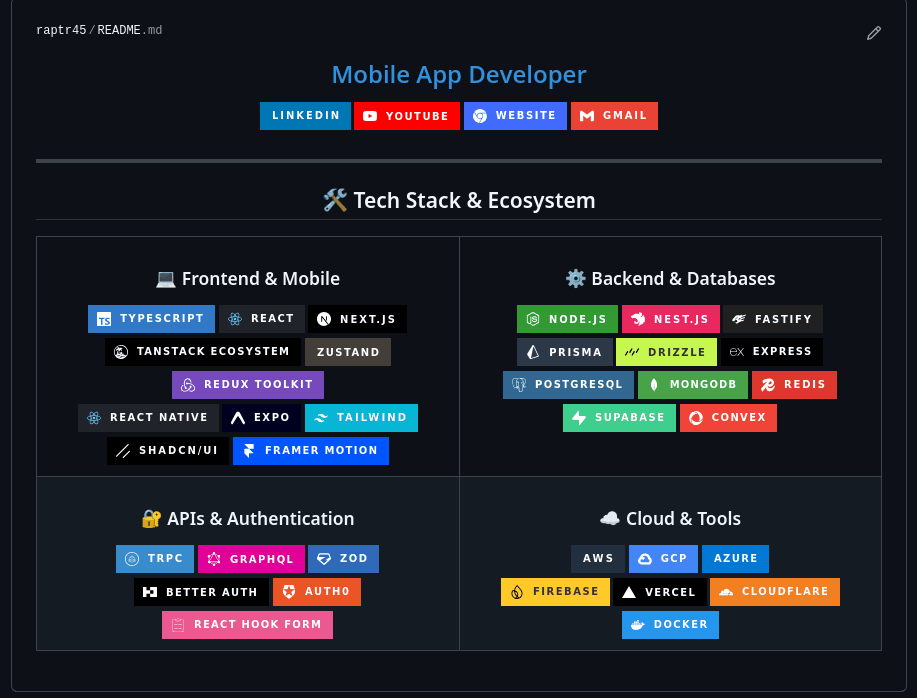
Task: Click the Fastify badge
Action: click(x=773, y=319)
